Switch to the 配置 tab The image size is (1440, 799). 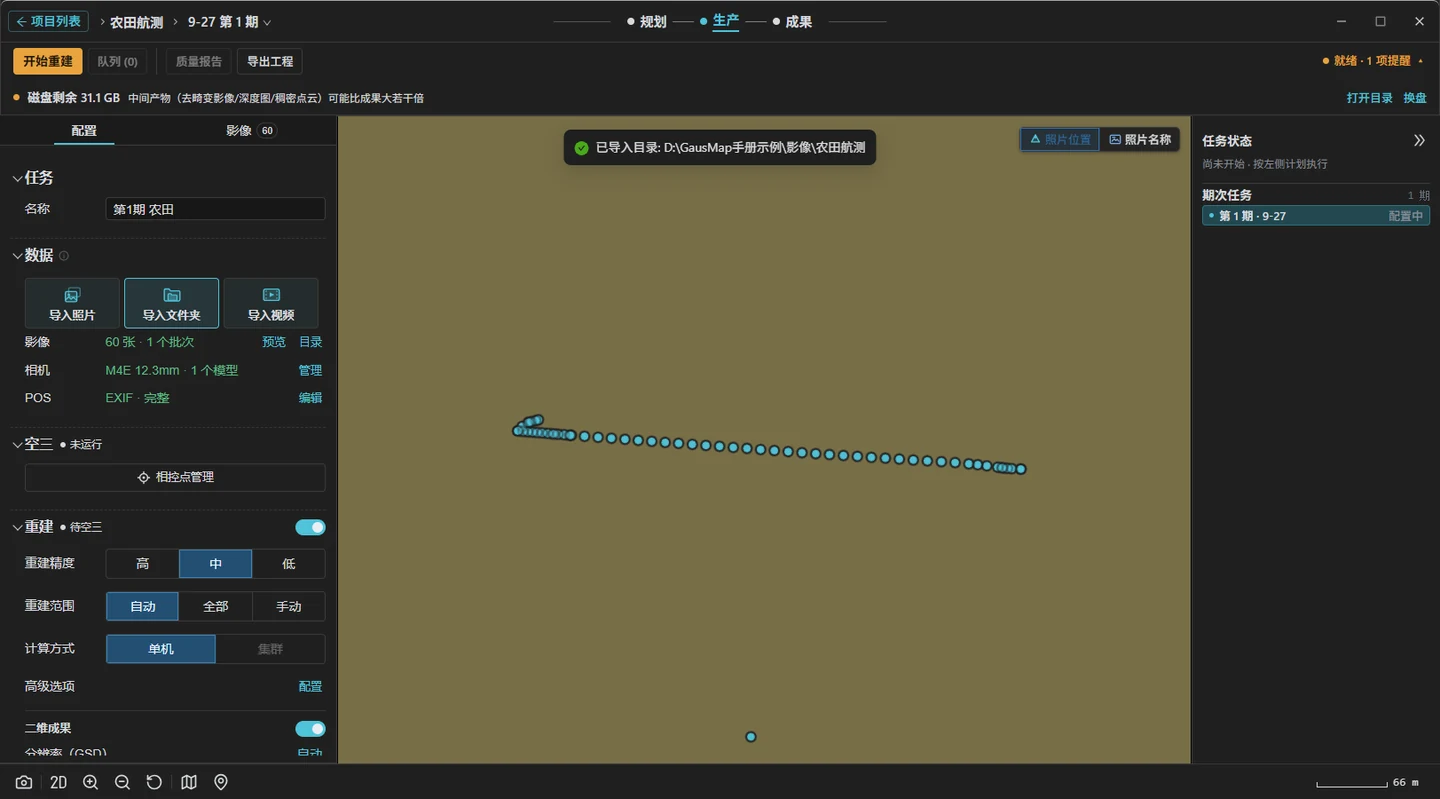pos(84,131)
